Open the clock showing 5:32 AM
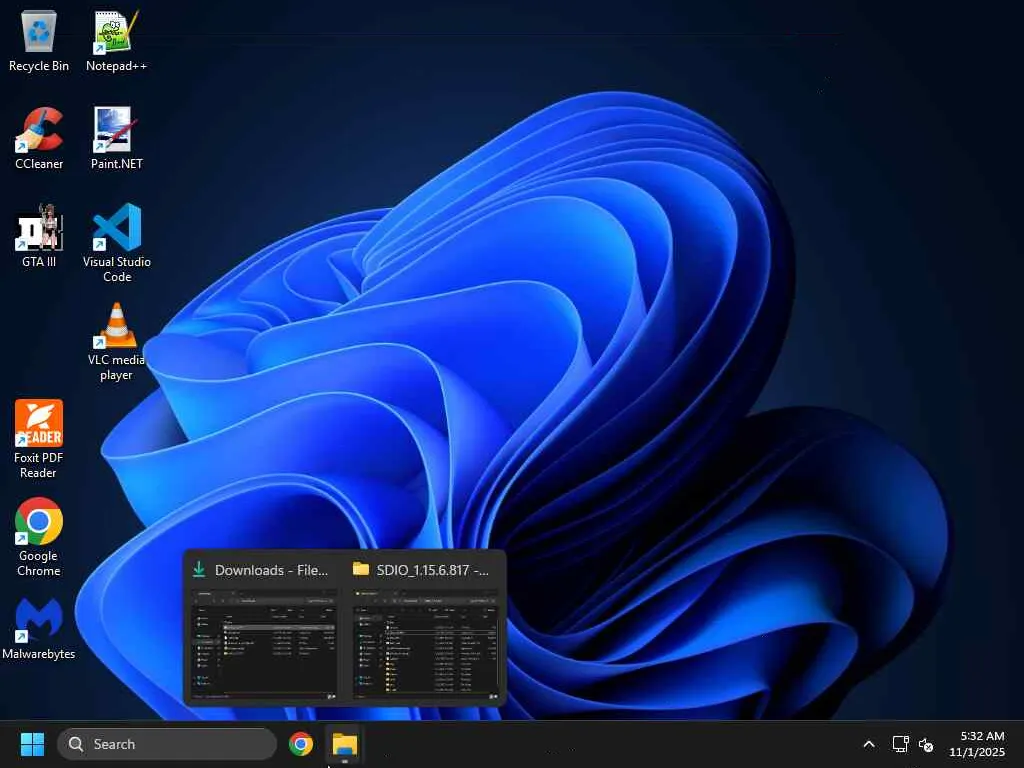 (977, 744)
